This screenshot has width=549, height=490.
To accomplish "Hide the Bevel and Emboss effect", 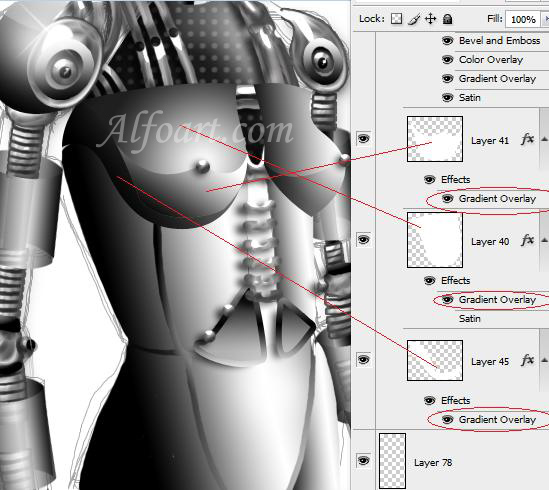I will pos(447,41).
